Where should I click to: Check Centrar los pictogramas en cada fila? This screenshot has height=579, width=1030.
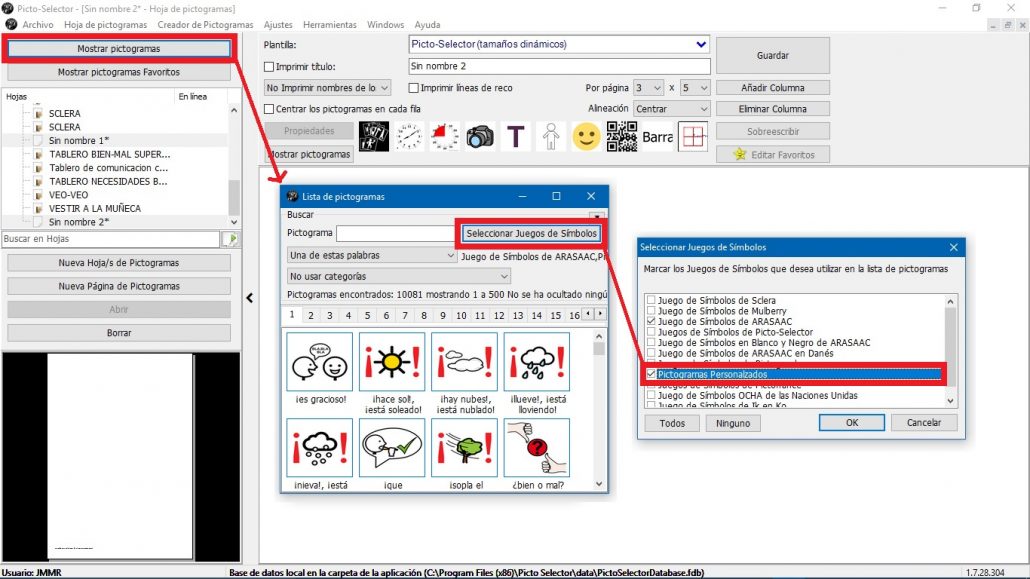click(x=268, y=107)
